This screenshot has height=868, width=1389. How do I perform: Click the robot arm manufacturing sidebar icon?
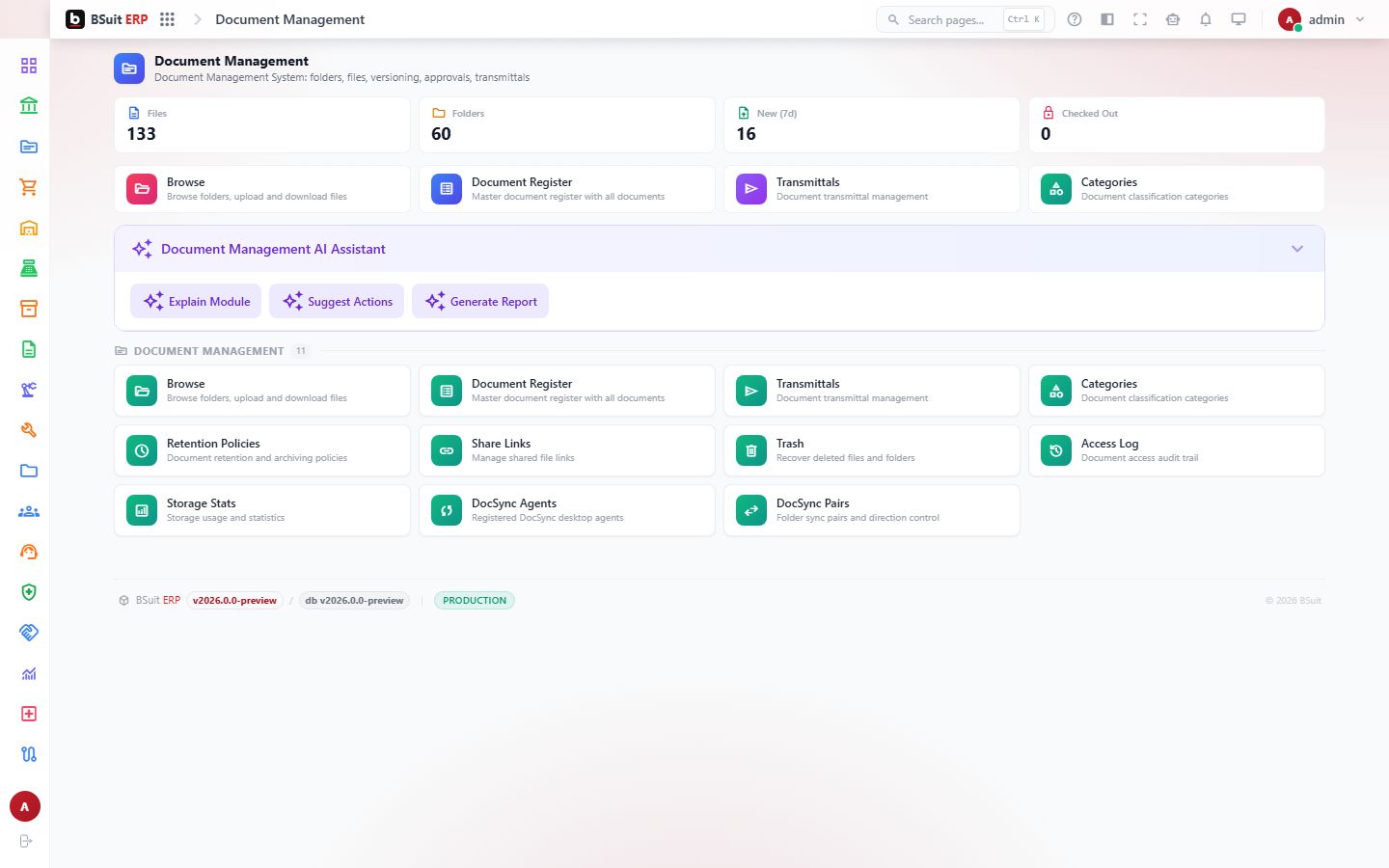pyautogui.click(x=29, y=390)
